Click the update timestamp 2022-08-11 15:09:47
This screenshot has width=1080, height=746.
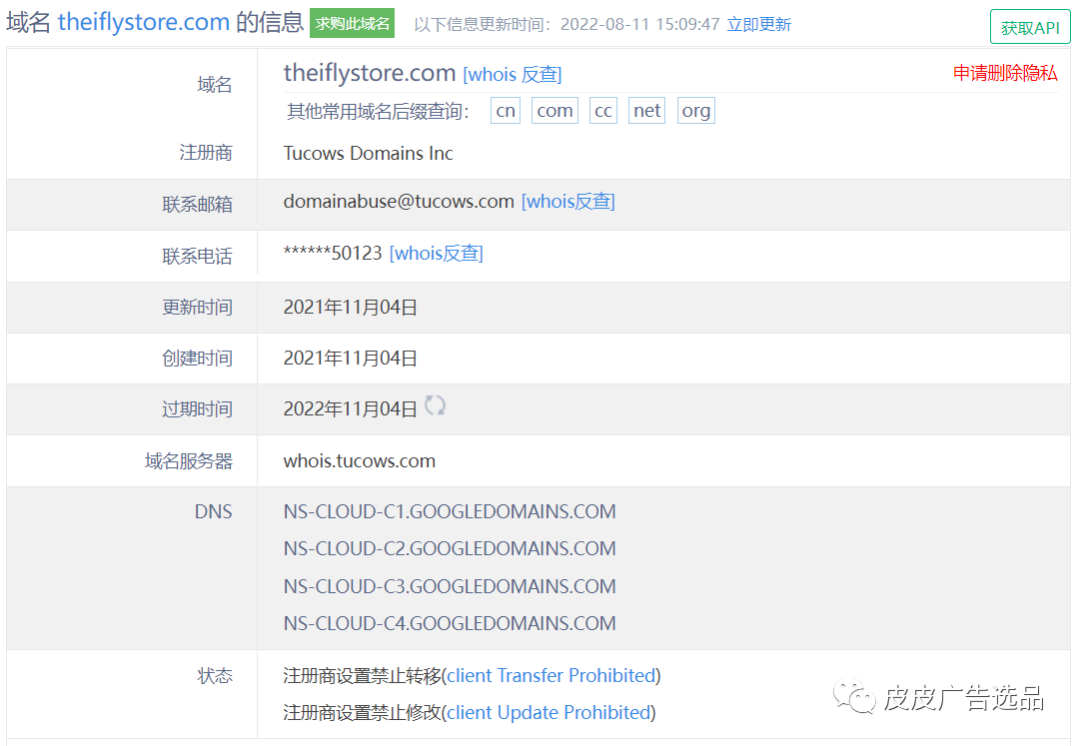pyautogui.click(x=640, y=25)
